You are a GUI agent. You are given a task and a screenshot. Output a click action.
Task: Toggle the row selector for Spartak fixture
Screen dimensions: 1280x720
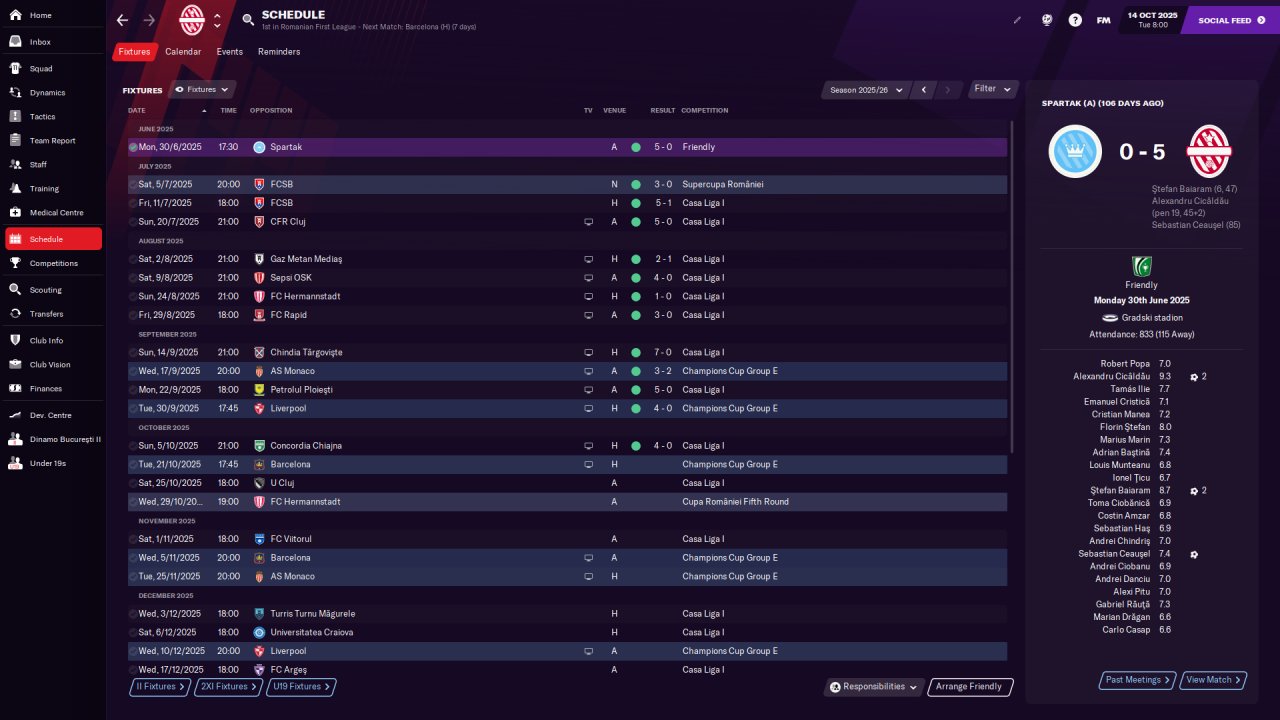pos(133,147)
